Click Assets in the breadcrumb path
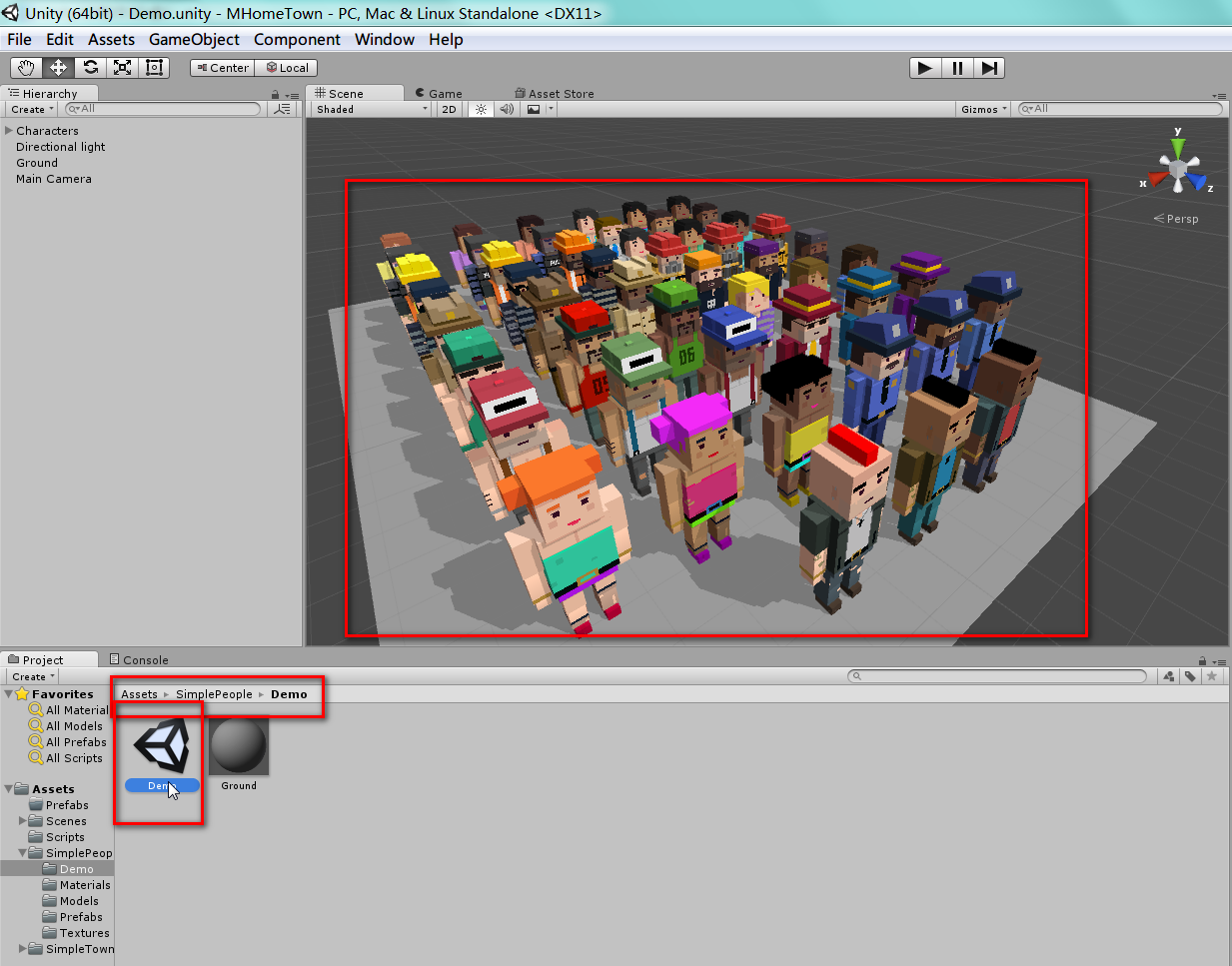 pos(139,694)
